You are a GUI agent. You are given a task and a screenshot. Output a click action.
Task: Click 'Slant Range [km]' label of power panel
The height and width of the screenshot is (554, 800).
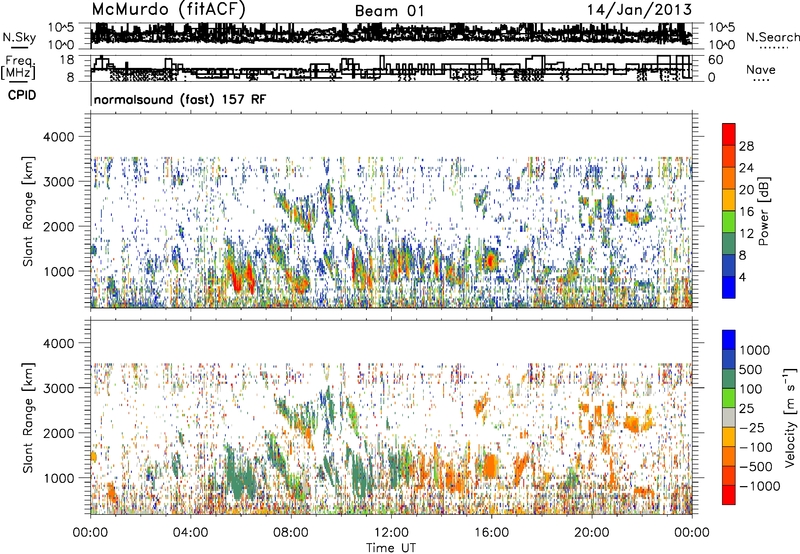28,211
